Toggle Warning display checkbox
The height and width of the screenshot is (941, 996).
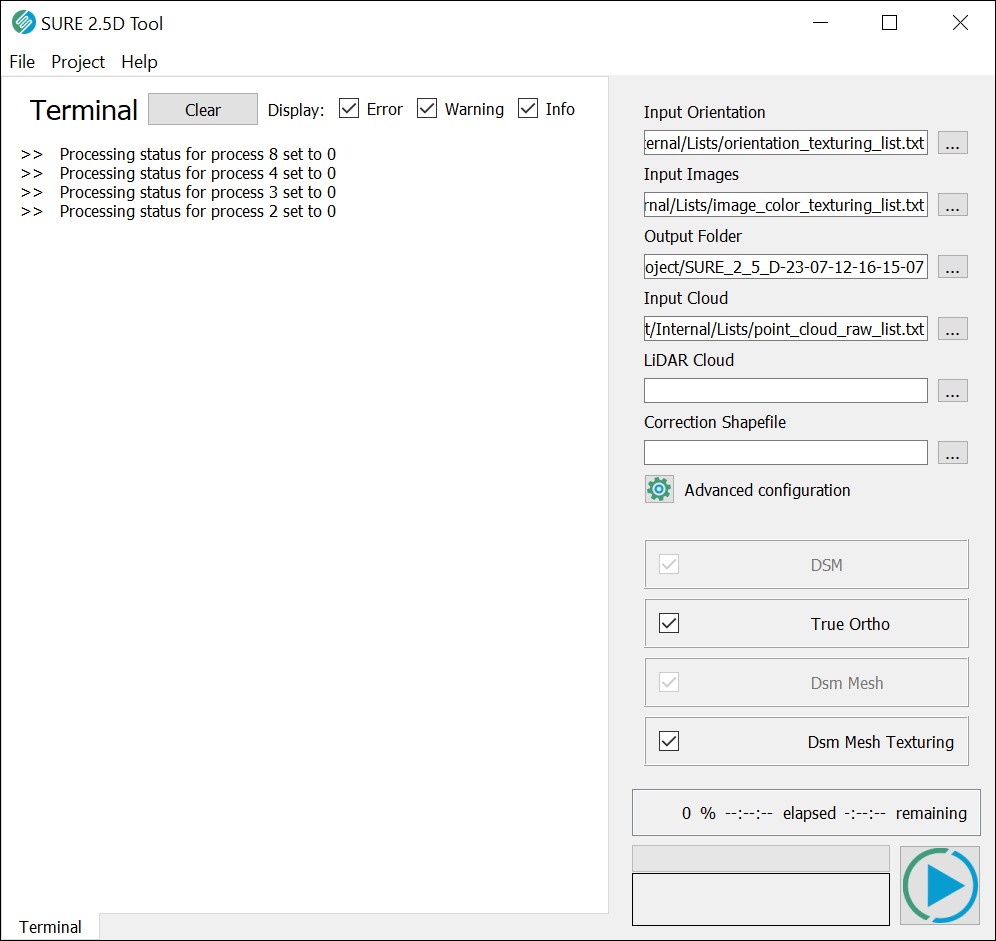click(x=427, y=109)
